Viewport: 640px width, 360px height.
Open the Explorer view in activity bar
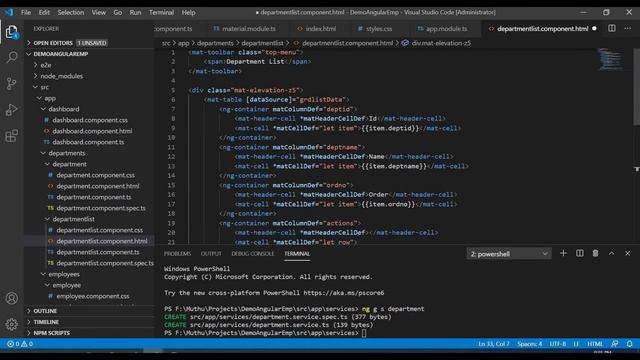tap(11, 32)
